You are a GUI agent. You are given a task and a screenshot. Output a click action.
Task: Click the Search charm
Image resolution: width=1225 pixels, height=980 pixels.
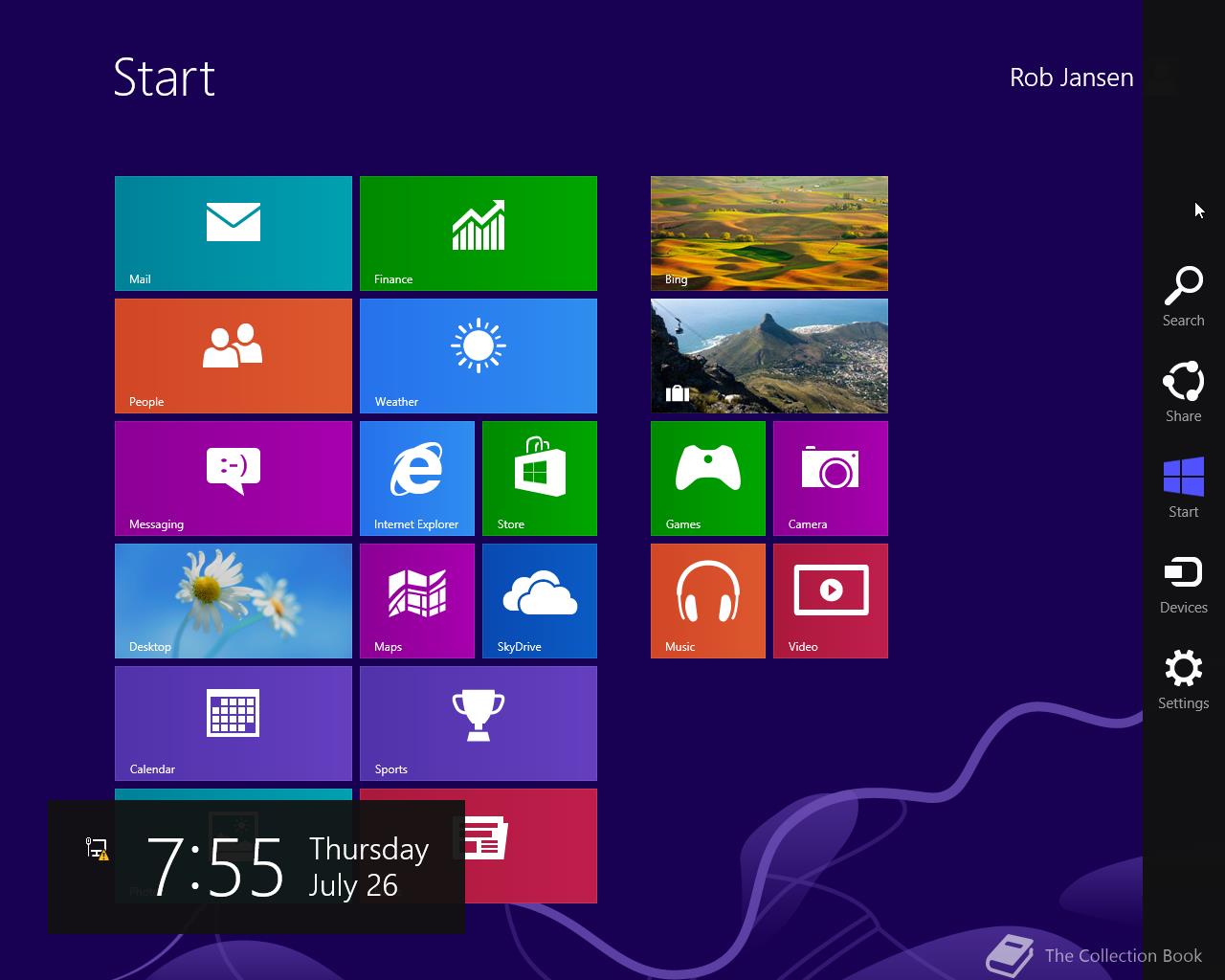pyautogui.click(x=1184, y=297)
